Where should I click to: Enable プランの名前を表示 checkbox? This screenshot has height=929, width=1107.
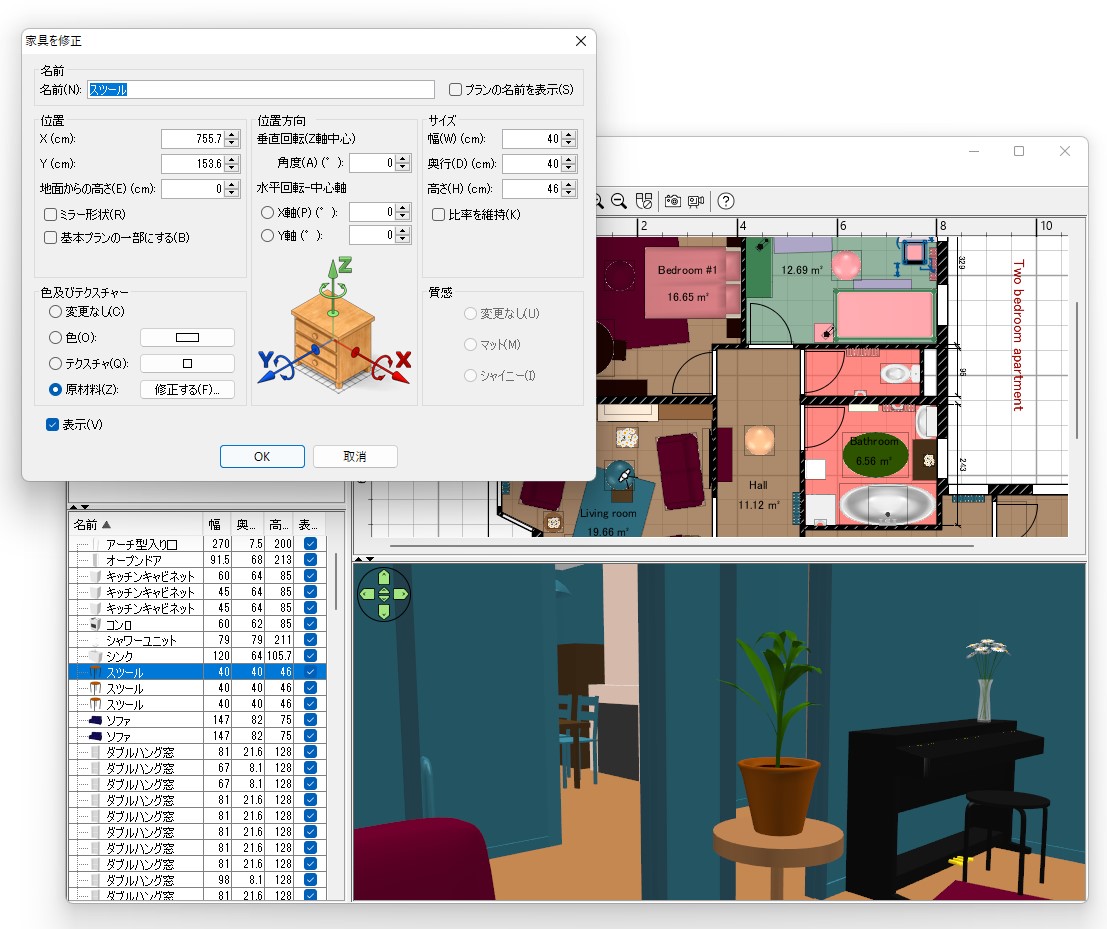pyautogui.click(x=455, y=90)
